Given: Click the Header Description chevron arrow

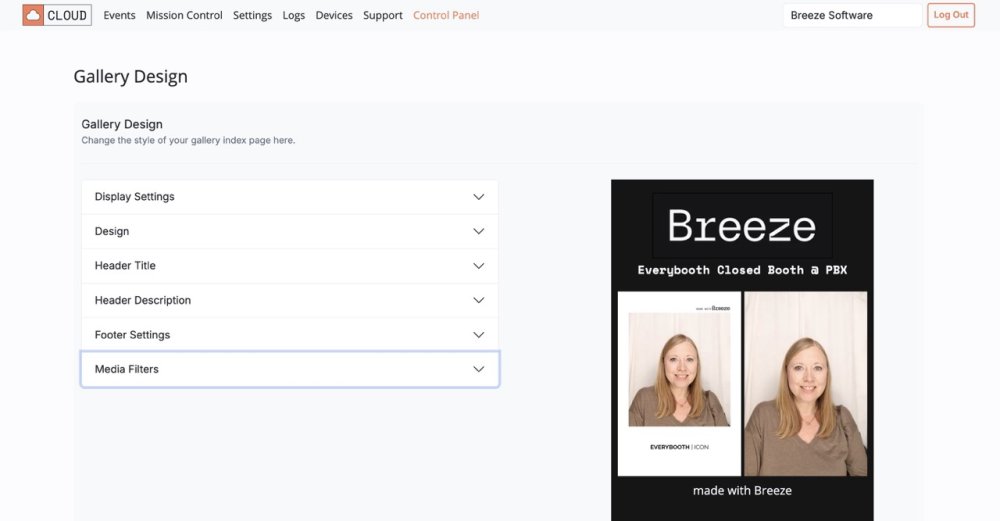Looking at the screenshot, I should [478, 300].
